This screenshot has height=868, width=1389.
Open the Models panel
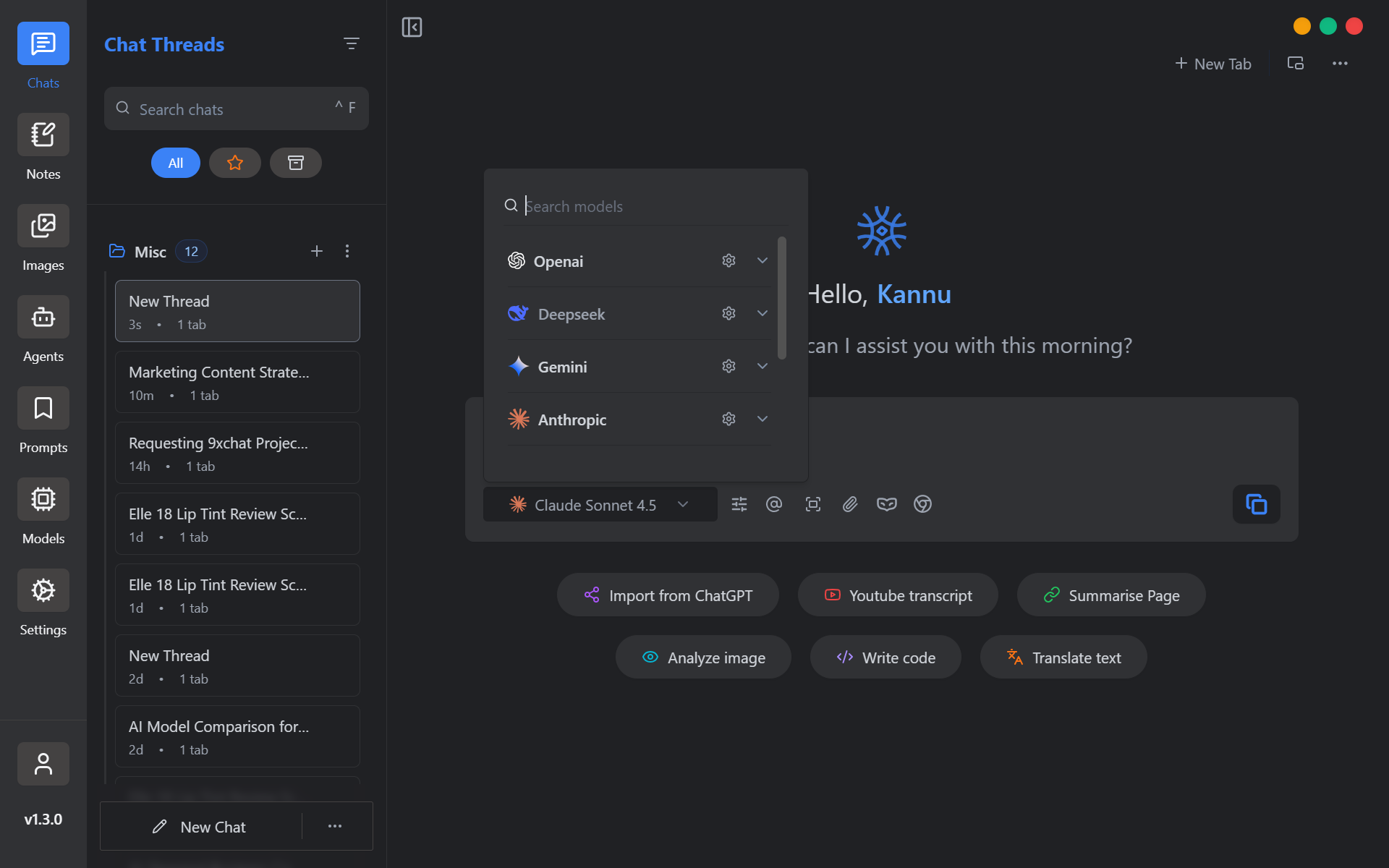point(43,498)
